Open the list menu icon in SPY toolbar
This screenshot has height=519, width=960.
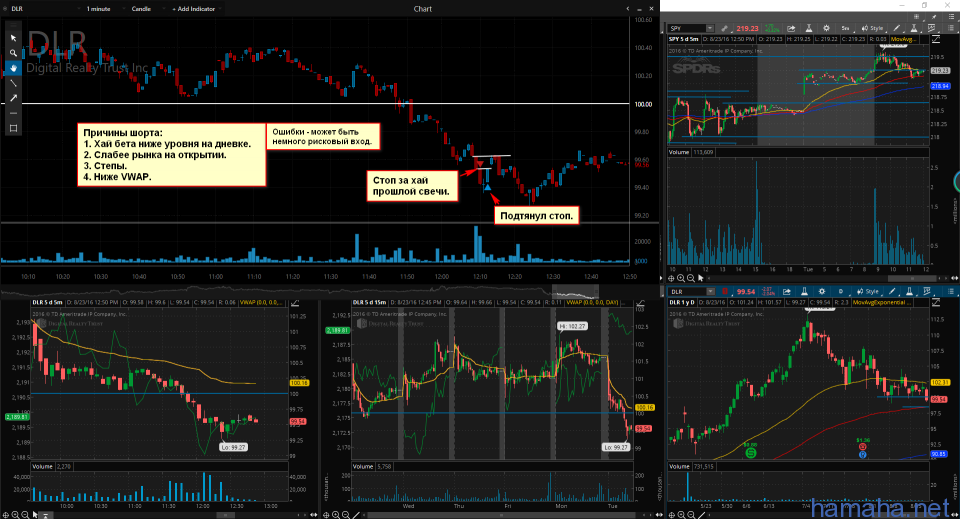pos(951,28)
